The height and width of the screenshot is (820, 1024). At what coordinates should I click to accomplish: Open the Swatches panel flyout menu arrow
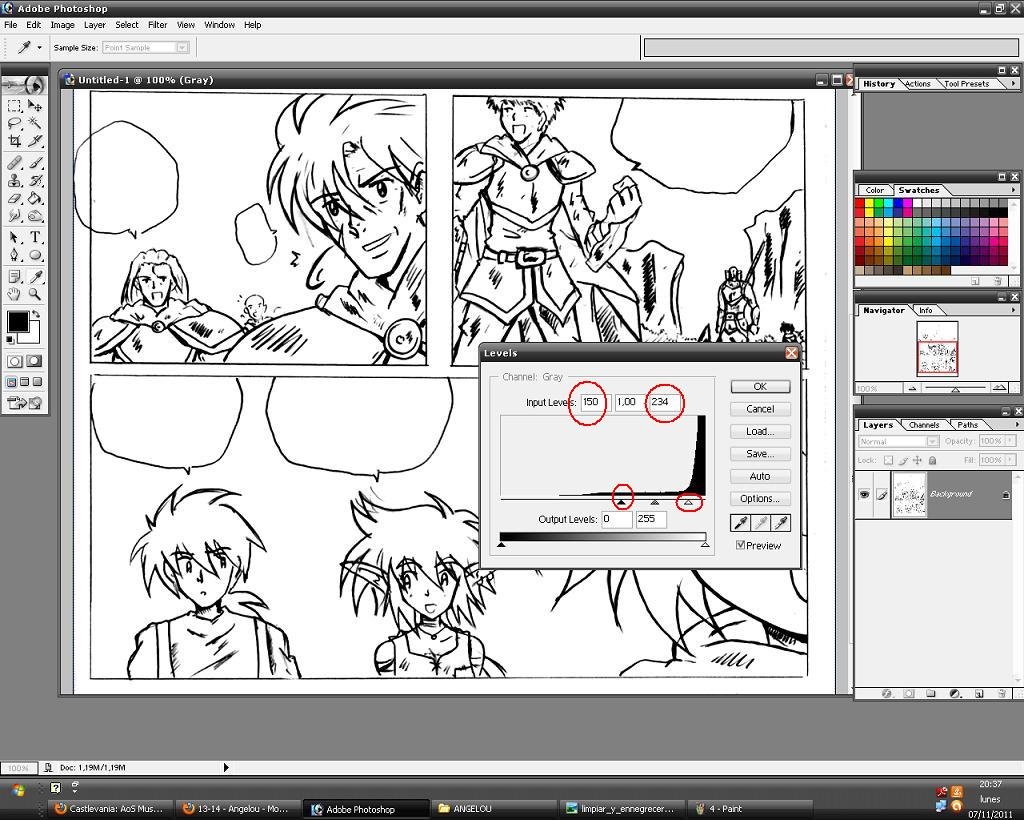(x=1013, y=190)
